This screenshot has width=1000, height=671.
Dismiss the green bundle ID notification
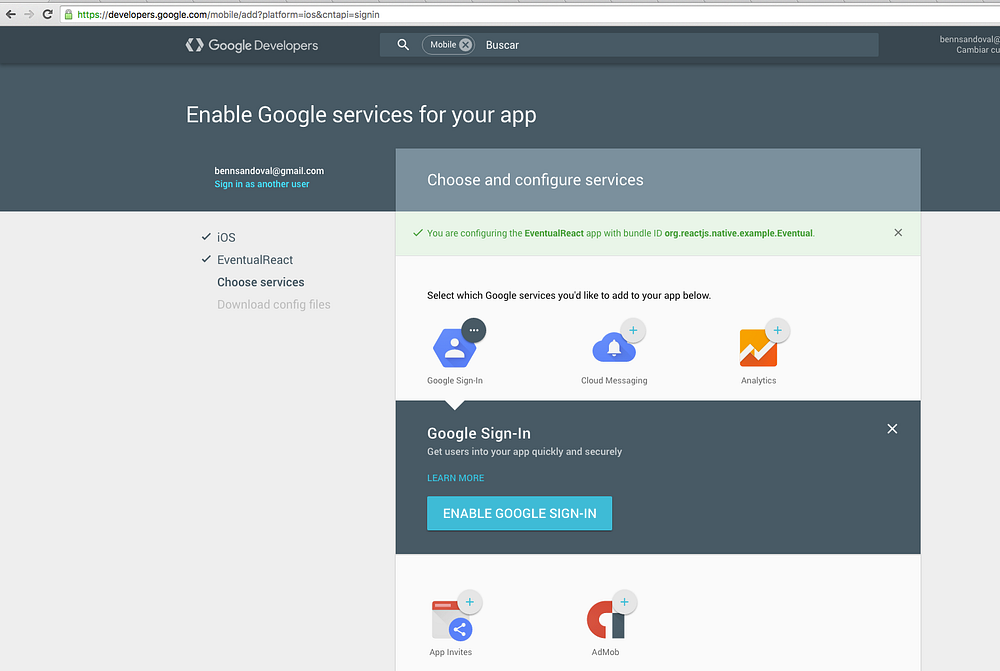pyautogui.click(x=898, y=233)
